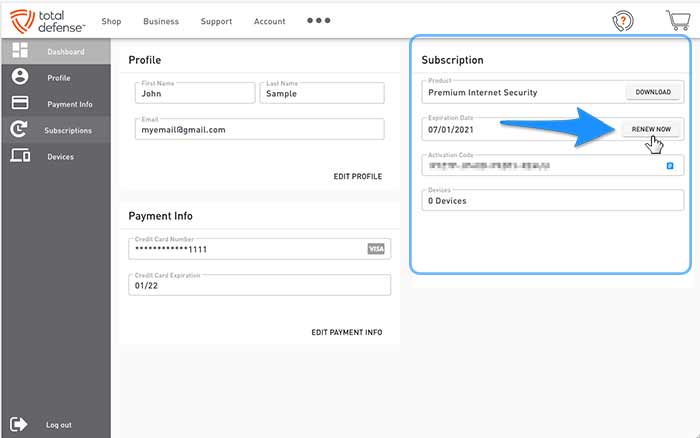This screenshot has height=438, width=700.
Task: Click the blurred Activation Code field
Action: point(553,165)
